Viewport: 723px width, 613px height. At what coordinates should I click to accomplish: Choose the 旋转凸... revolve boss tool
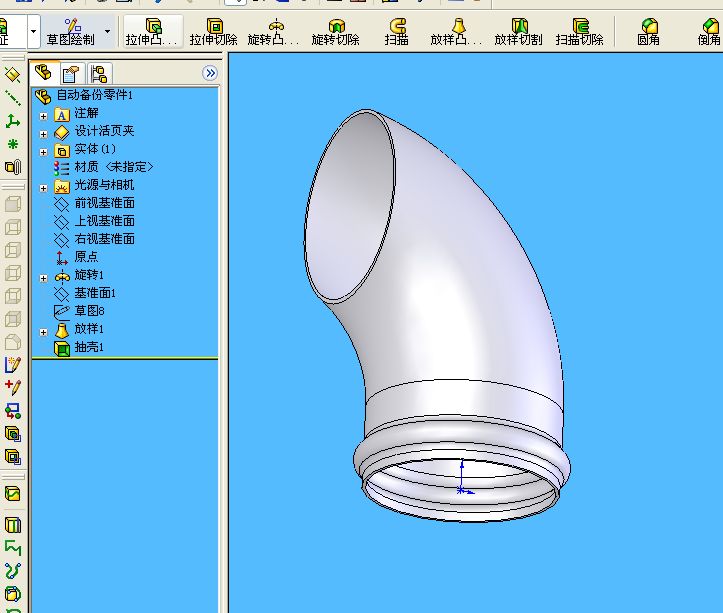(x=274, y=32)
